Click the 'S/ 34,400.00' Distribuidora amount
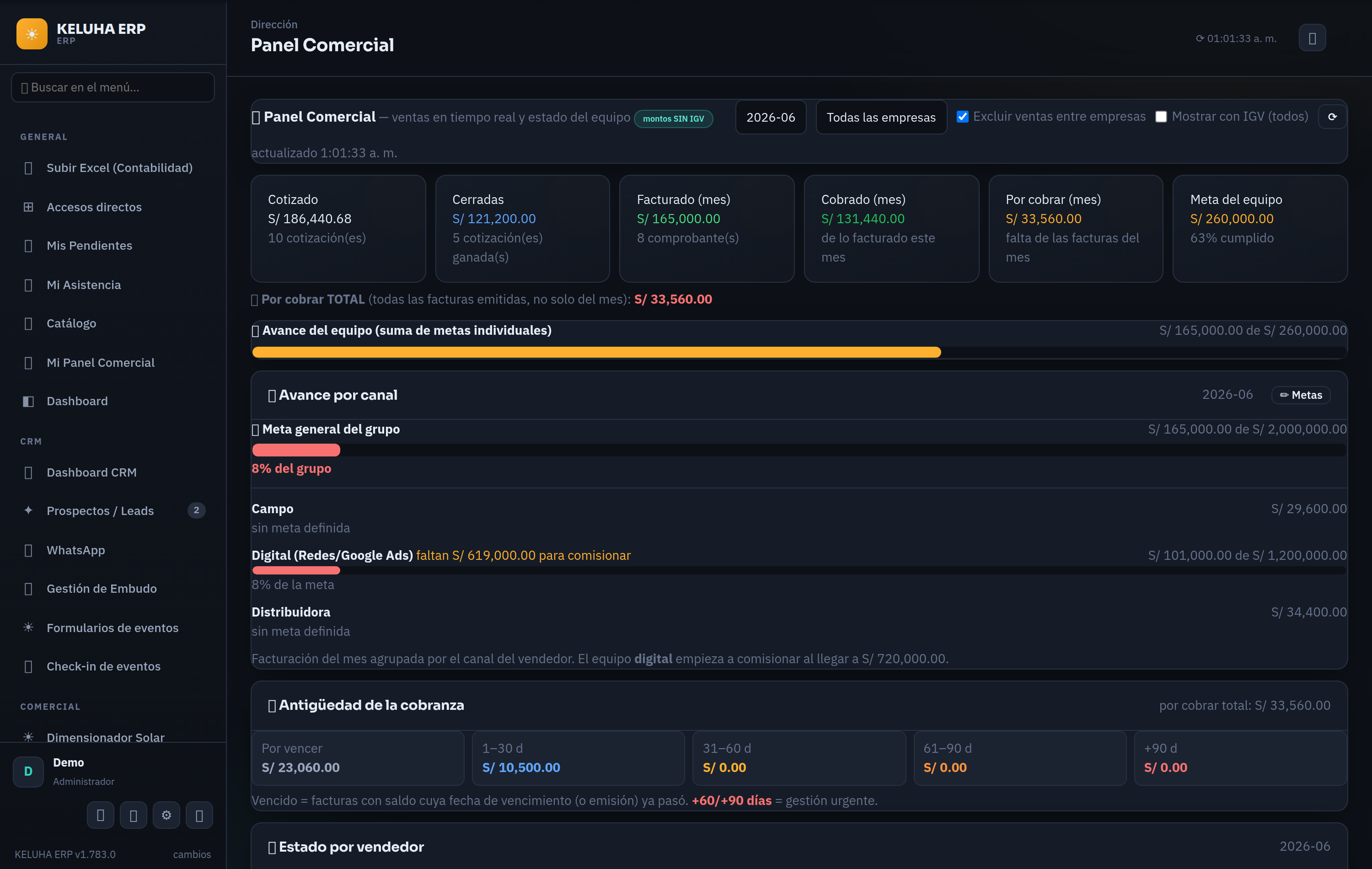1372x869 pixels. (x=1309, y=612)
